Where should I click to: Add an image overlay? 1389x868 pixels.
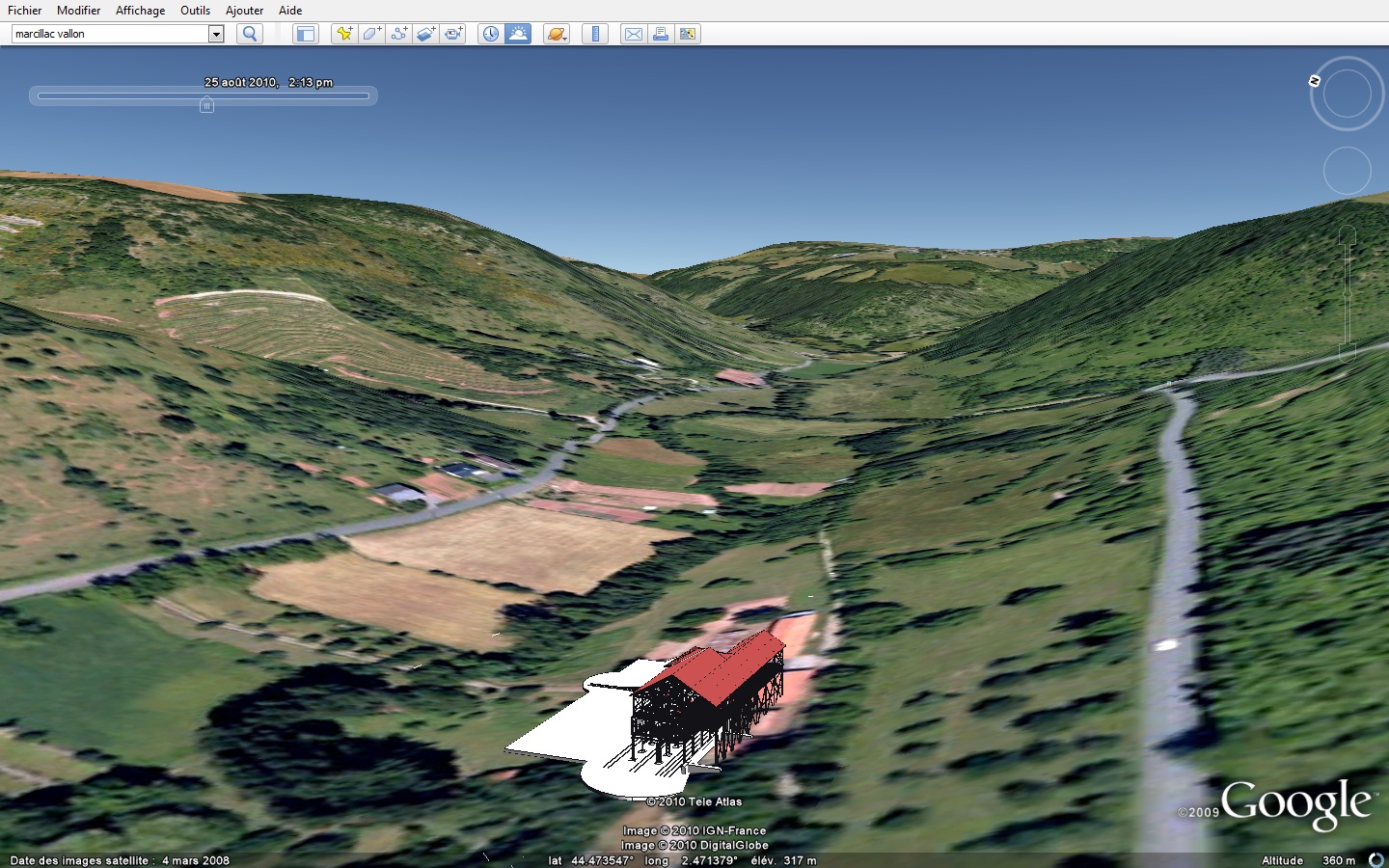pyautogui.click(x=425, y=34)
